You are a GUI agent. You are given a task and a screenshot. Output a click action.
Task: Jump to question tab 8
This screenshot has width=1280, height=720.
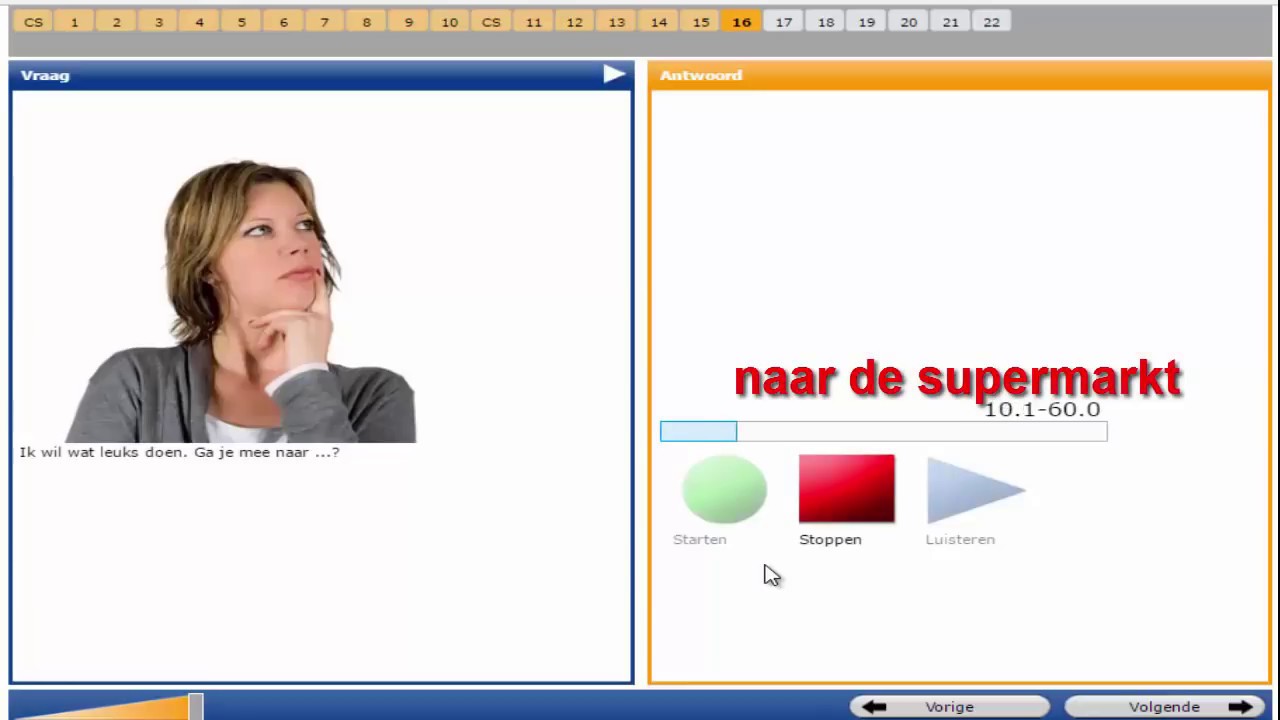[366, 22]
